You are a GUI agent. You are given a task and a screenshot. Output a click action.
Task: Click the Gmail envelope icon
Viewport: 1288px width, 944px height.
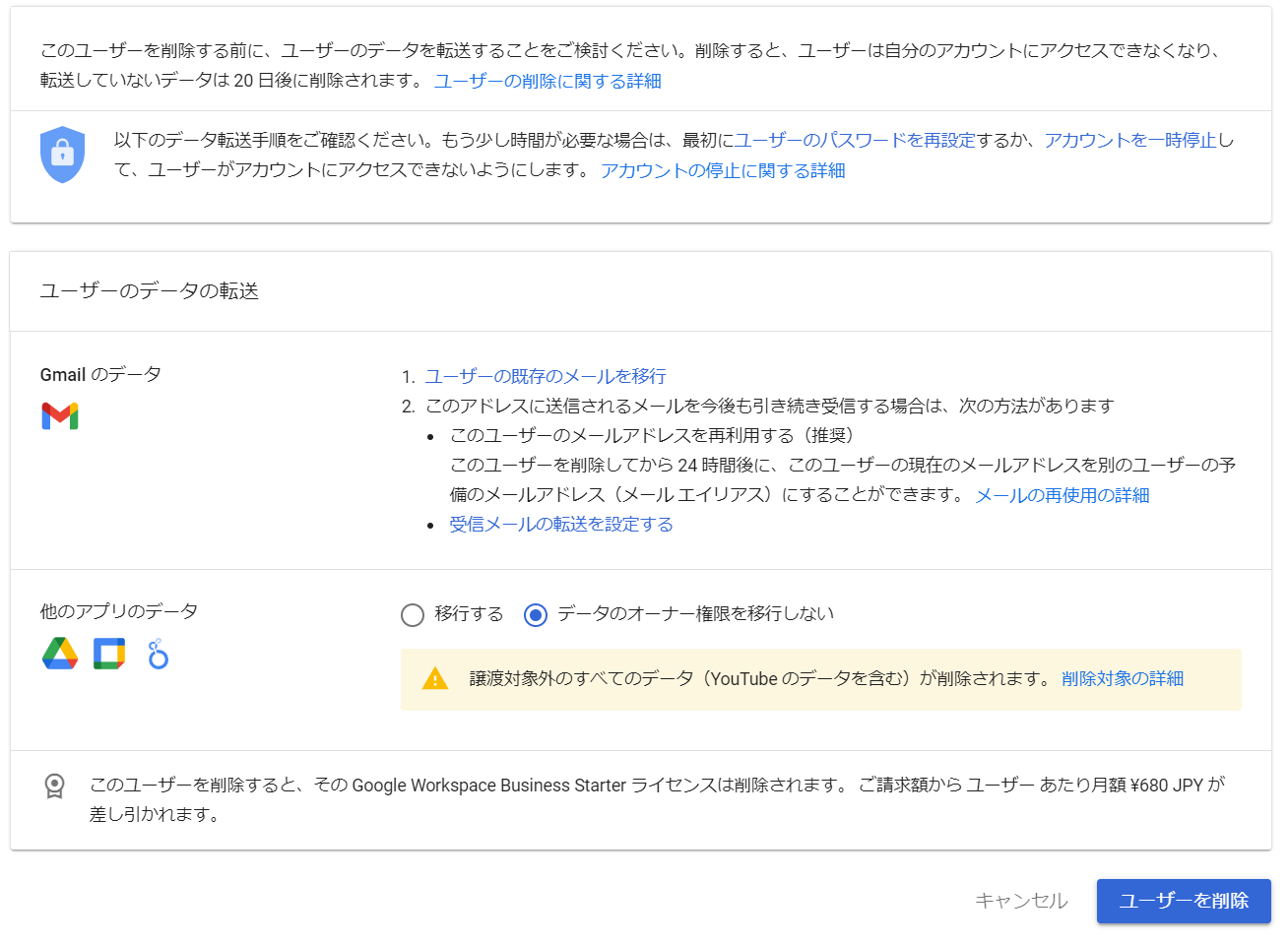click(x=60, y=416)
